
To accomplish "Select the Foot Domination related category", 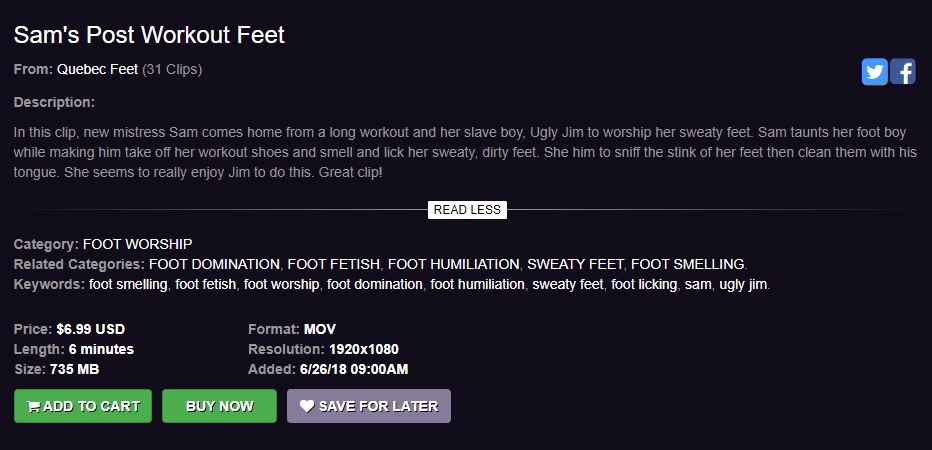I will tap(214, 264).
